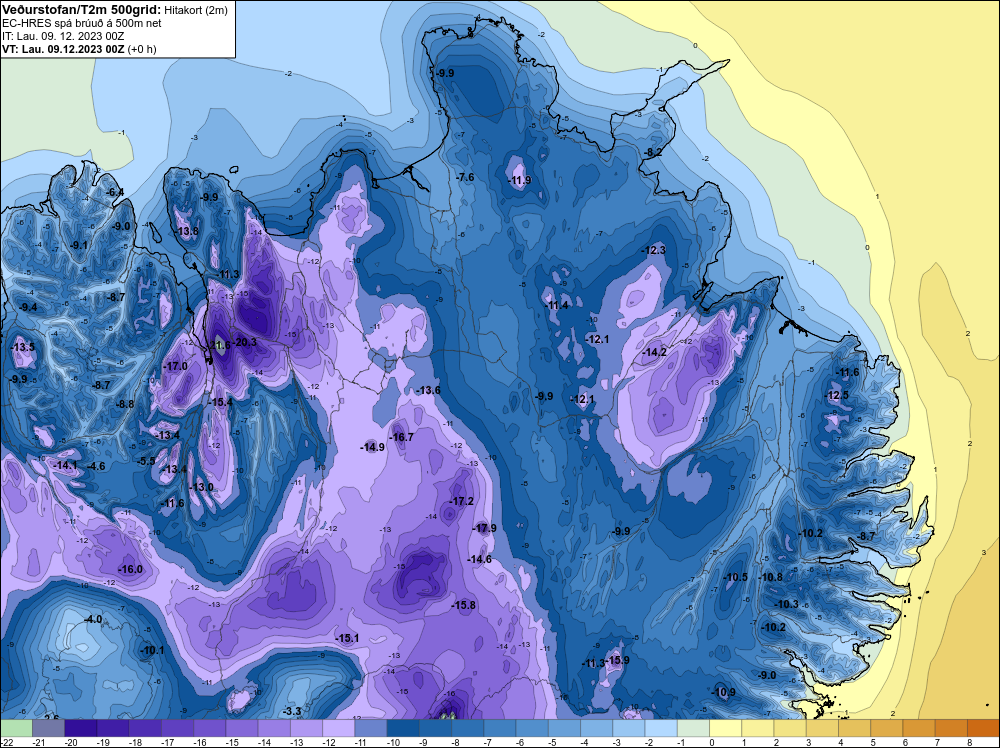
Task: Click the -20.3 temperature value
Action: click(244, 342)
